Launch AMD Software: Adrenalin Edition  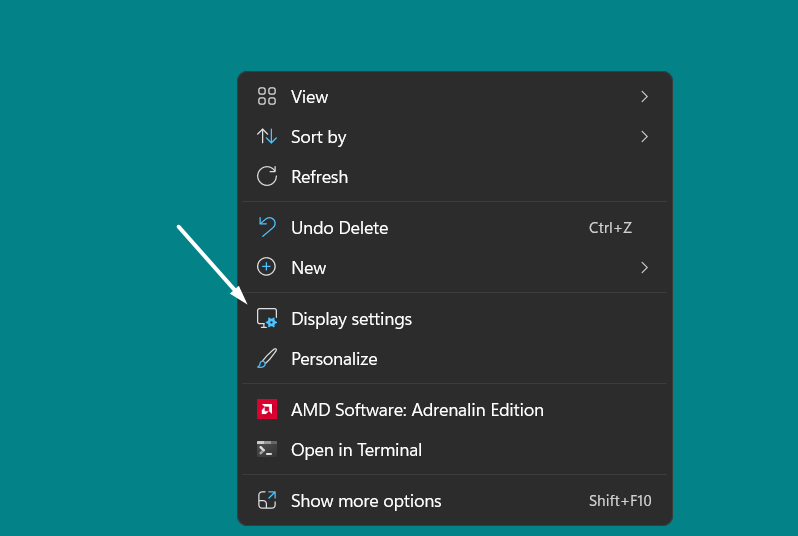[x=417, y=410]
